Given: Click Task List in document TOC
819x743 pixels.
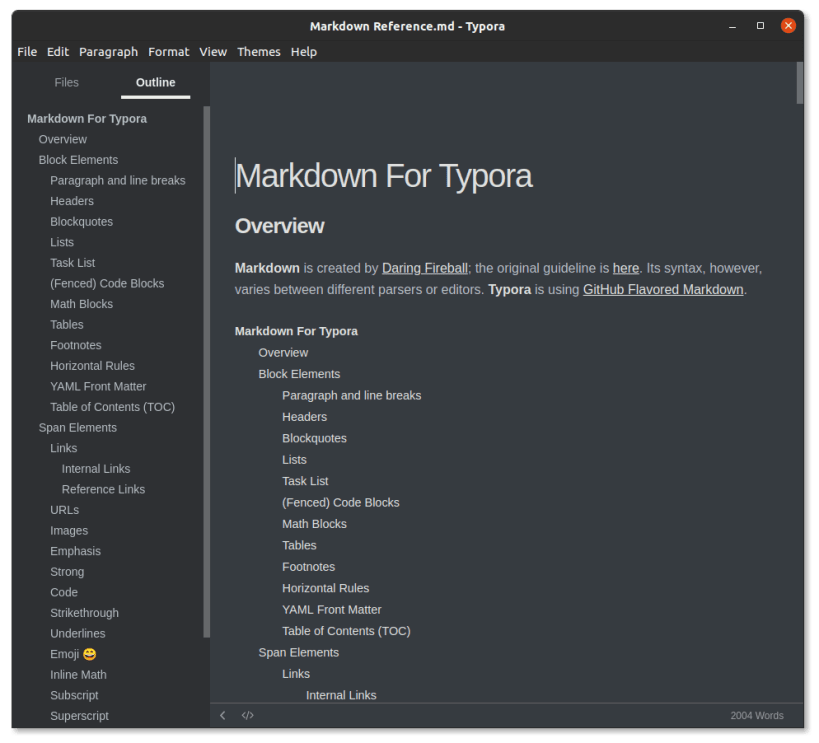Looking at the screenshot, I should tap(306, 481).
